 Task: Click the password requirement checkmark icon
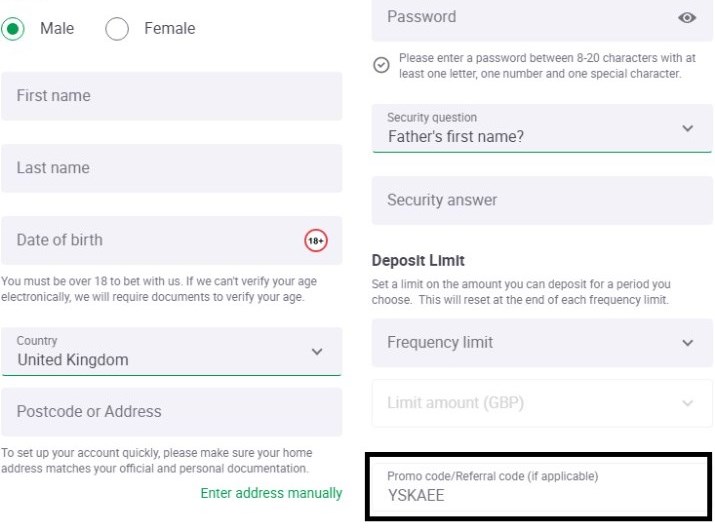coord(381,65)
